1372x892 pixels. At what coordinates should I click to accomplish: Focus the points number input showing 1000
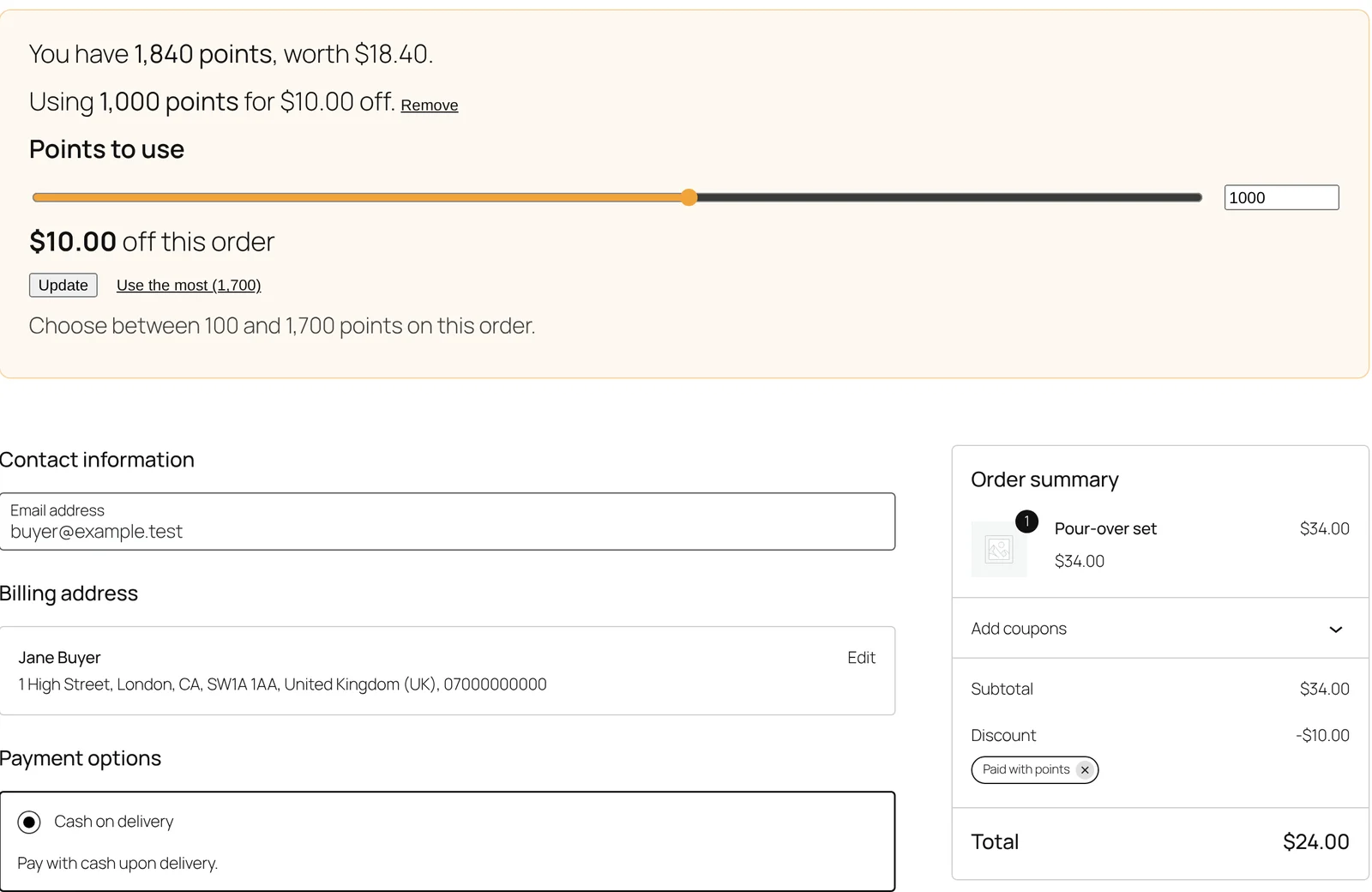(x=1281, y=198)
